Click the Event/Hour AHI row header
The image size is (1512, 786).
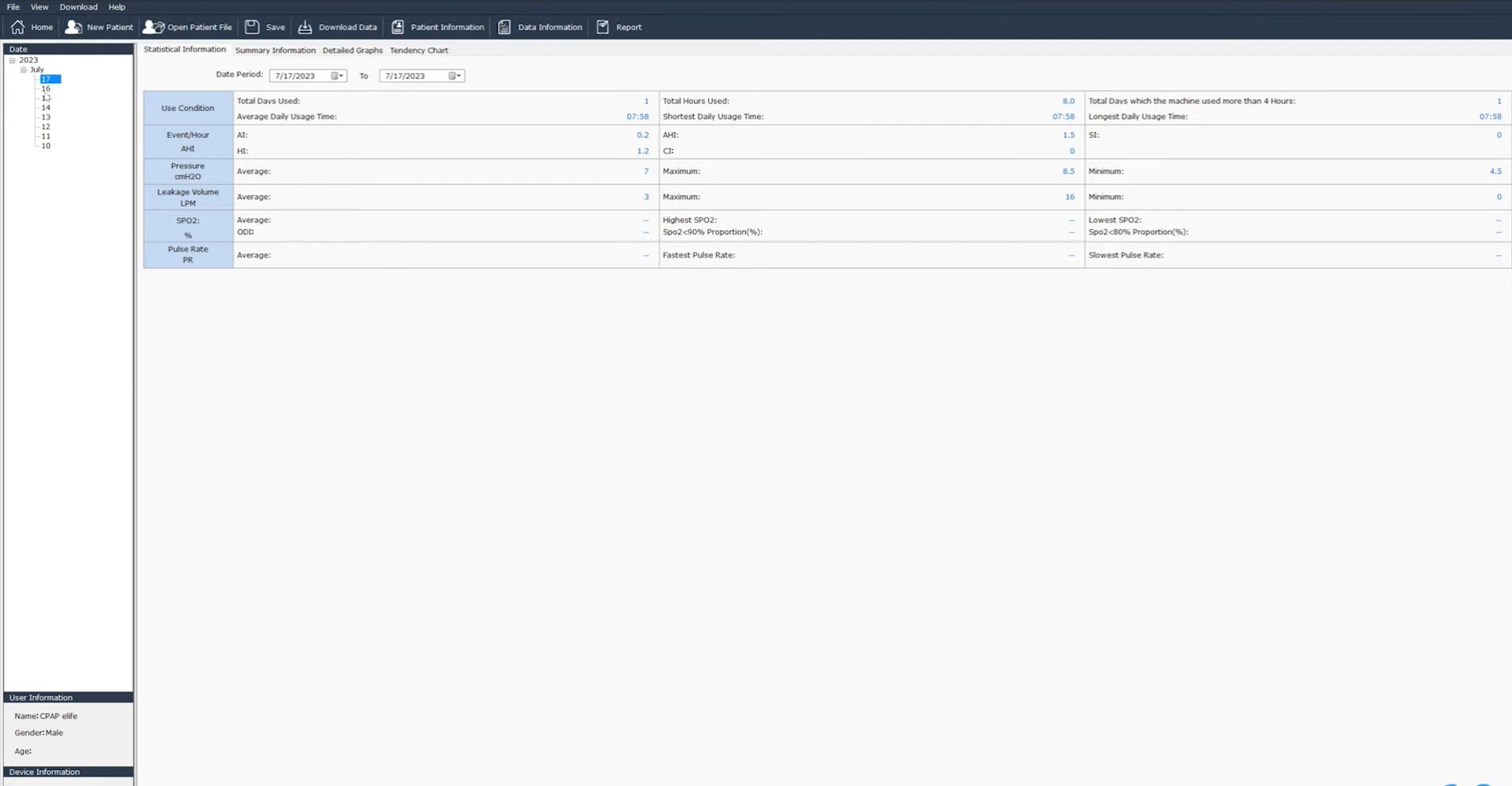(x=188, y=142)
